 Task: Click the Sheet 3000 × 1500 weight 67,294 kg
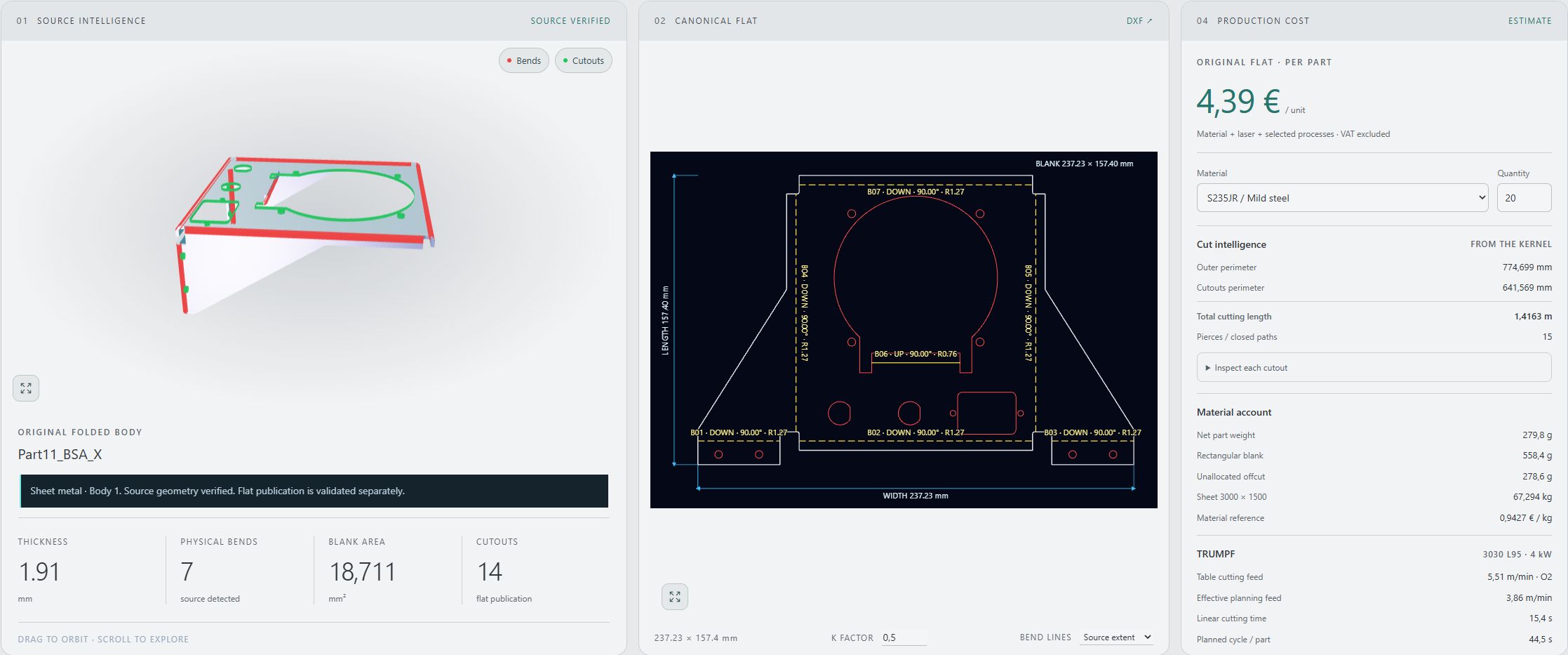1533,497
